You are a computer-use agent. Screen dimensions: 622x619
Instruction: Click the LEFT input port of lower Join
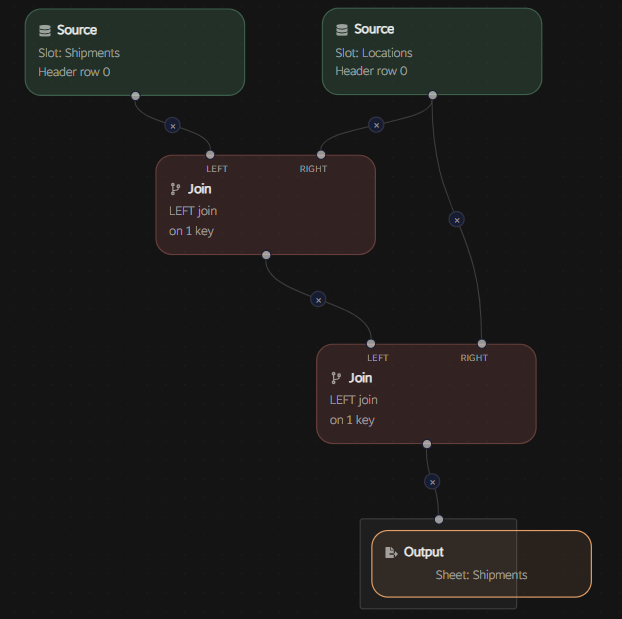371,343
